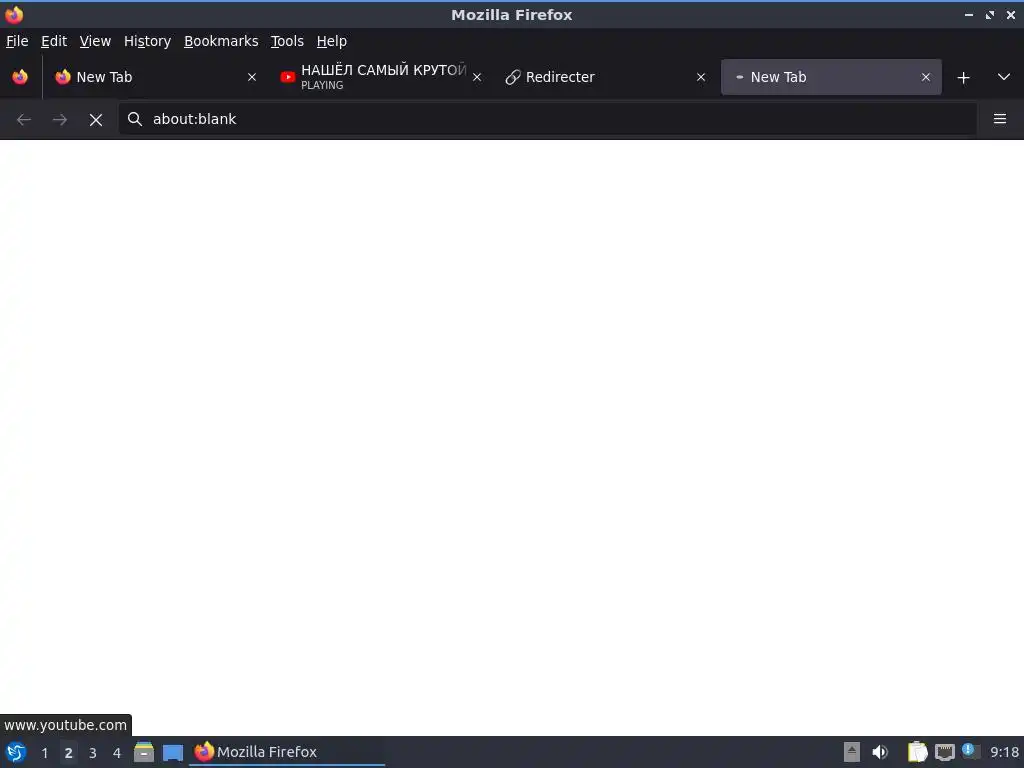The height and width of the screenshot is (768, 1024).
Task: Open the Help menu
Action: coord(332,41)
